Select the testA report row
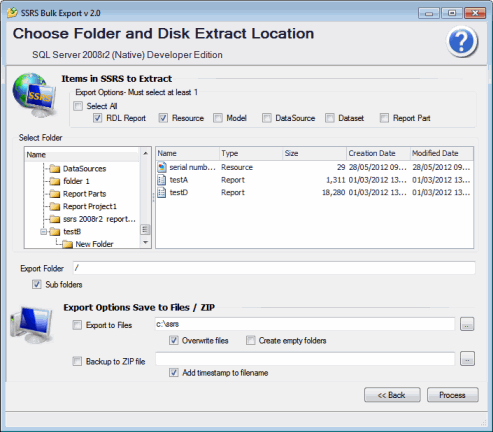This screenshot has width=493, height=432. pyautogui.click(x=314, y=180)
